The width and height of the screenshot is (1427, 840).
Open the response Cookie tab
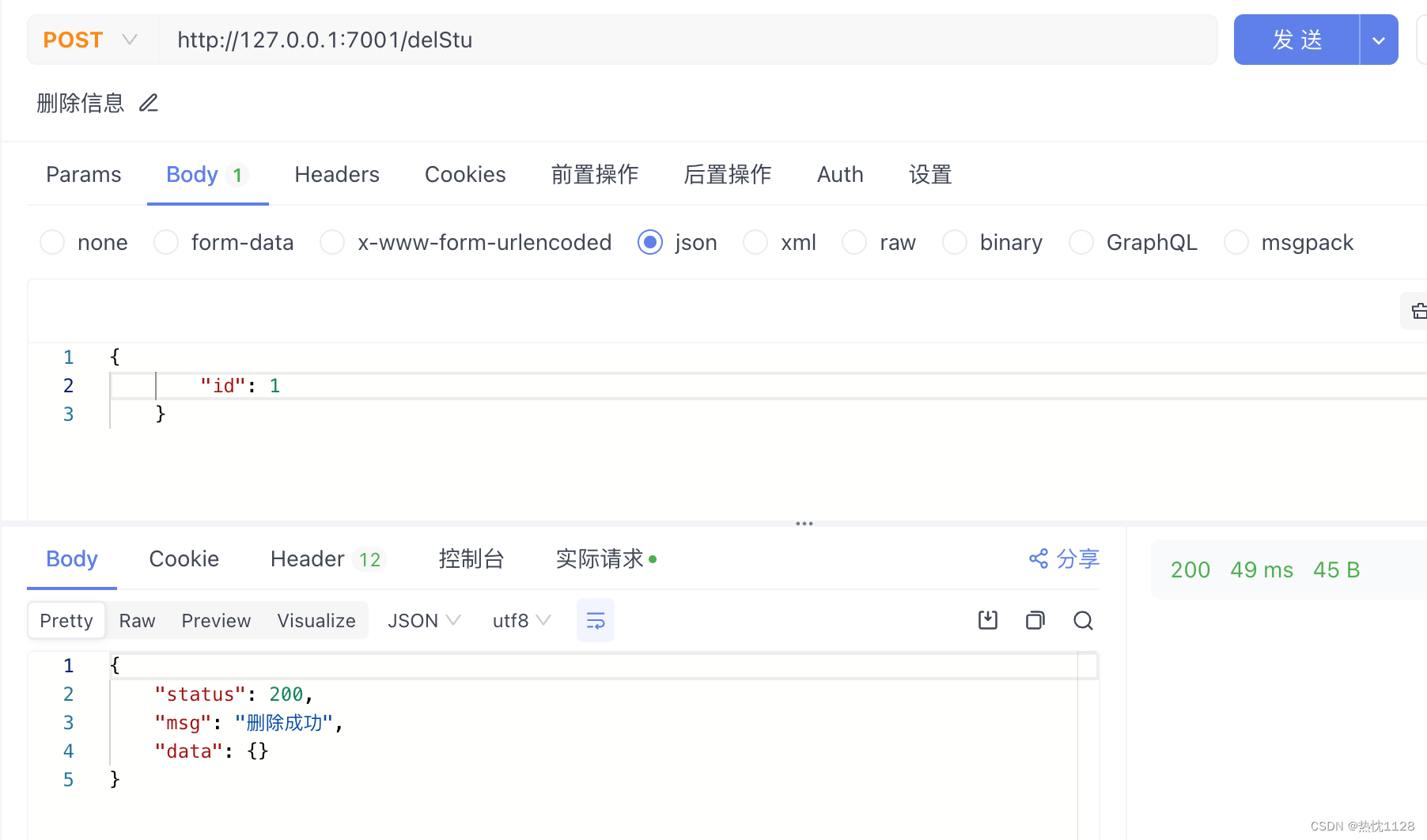pos(184,558)
